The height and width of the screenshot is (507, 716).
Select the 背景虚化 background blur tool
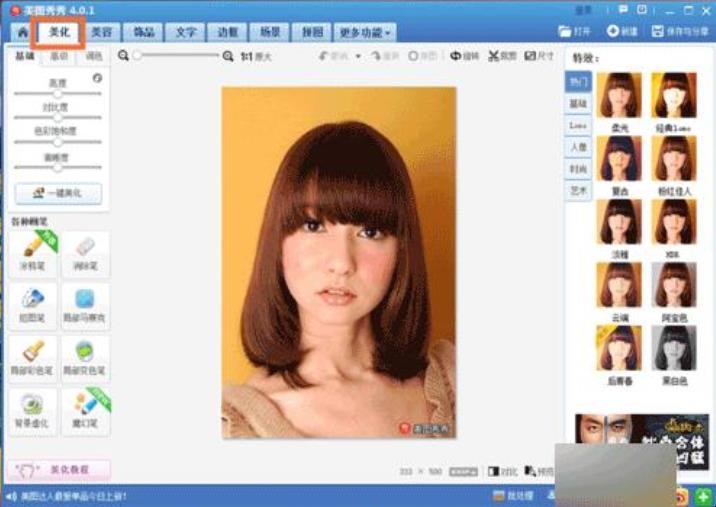click(x=33, y=412)
